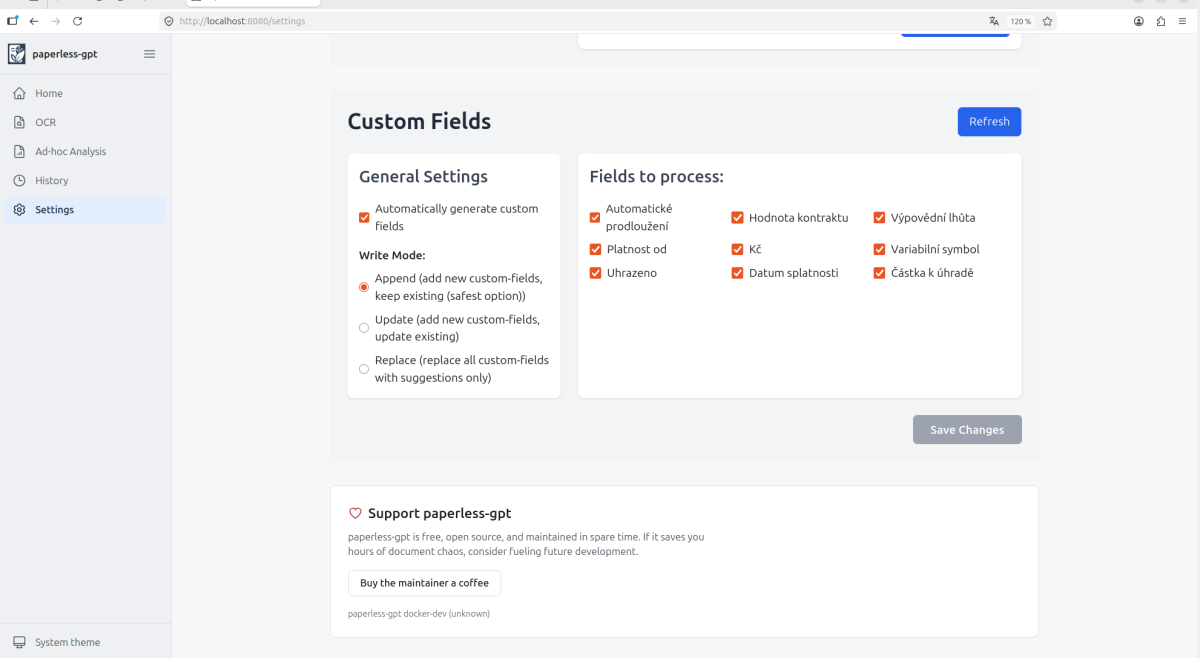Click the translate page icon in address bar

click(x=994, y=21)
